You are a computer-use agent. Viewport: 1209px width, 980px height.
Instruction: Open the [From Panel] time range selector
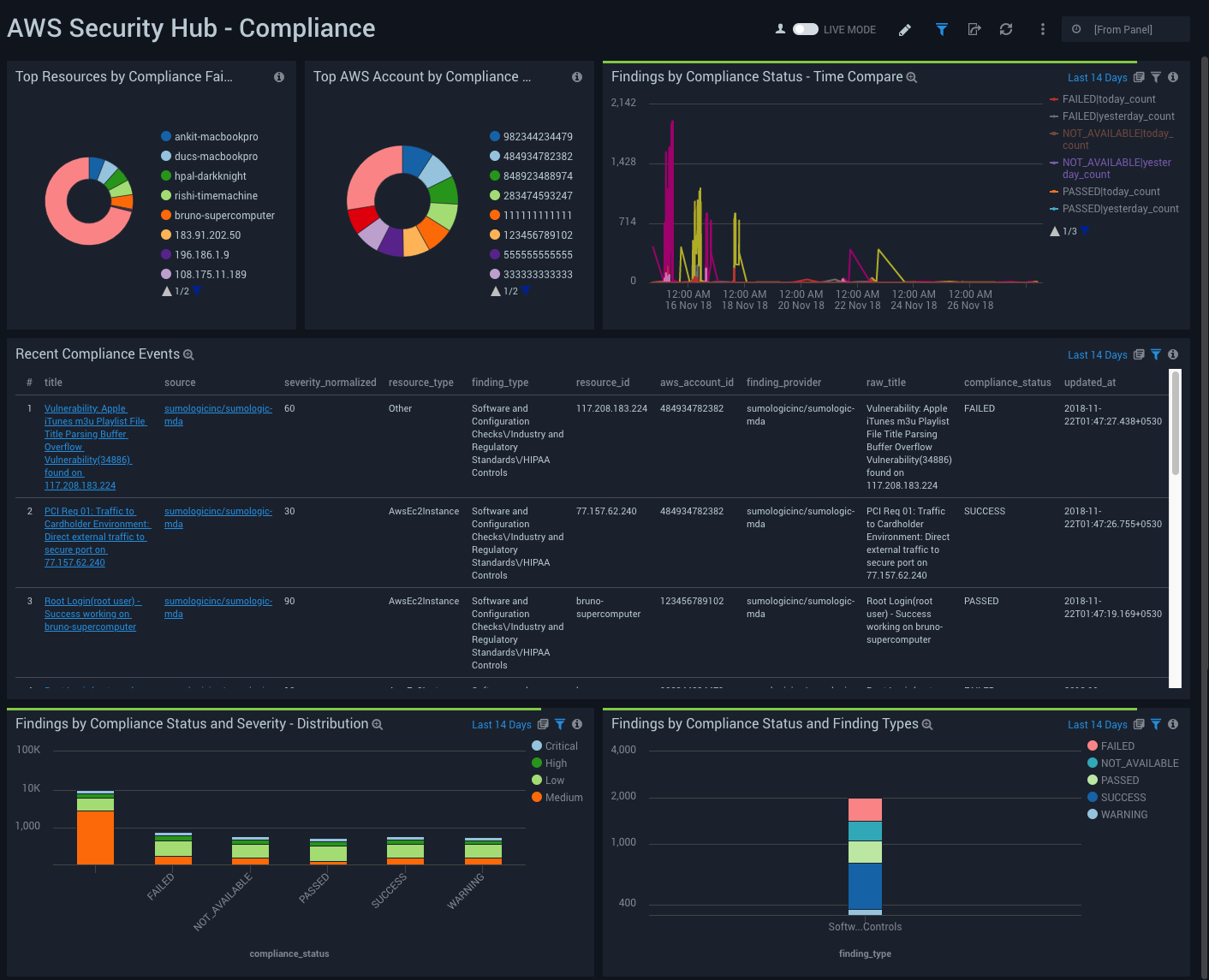[x=1125, y=28]
